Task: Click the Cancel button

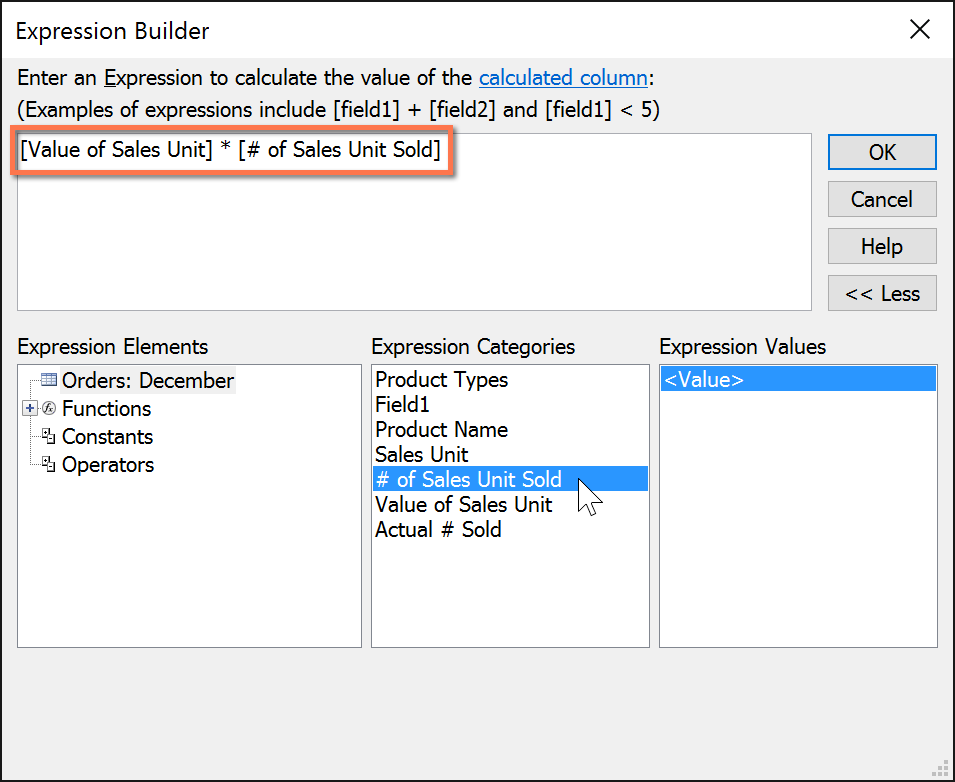Action: point(881,199)
